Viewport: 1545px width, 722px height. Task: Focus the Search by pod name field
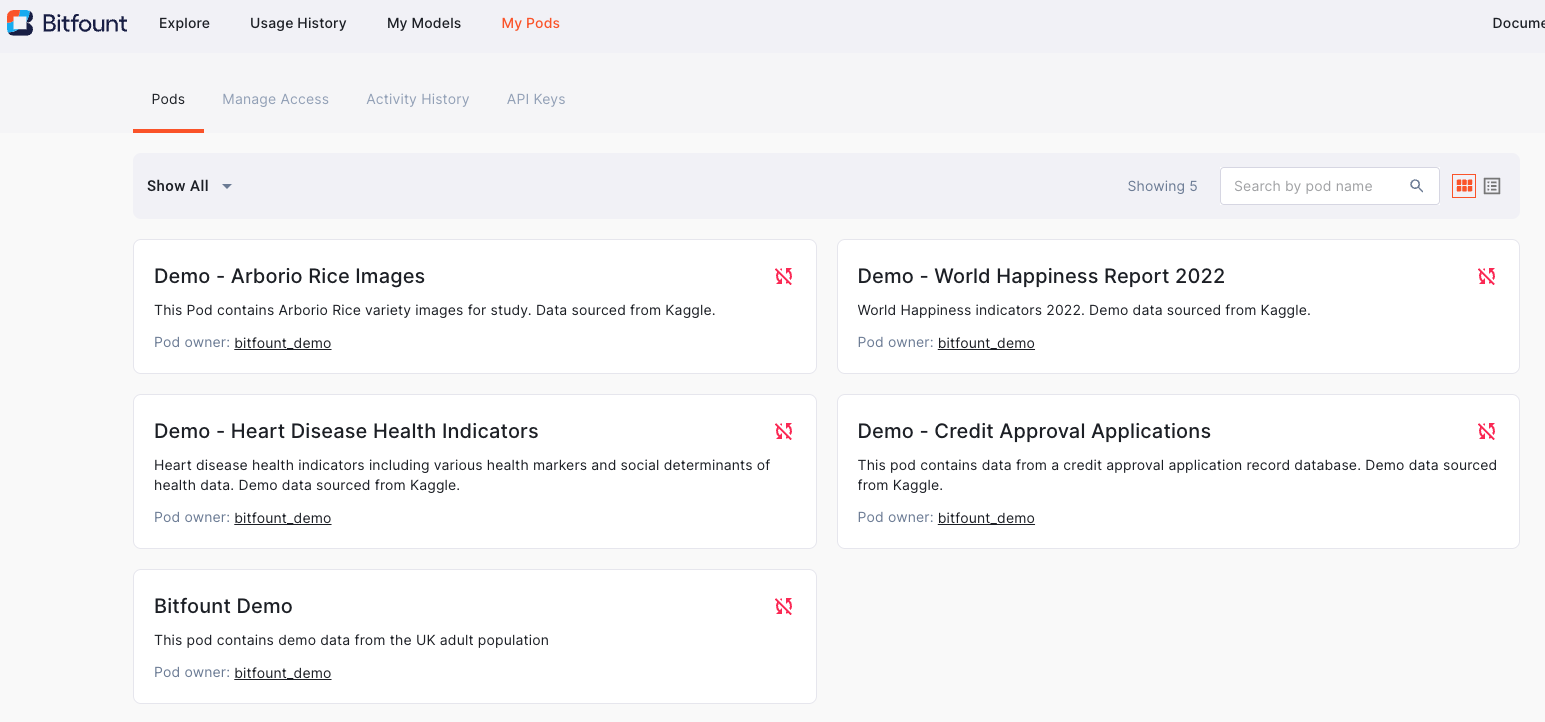[x=1329, y=186]
